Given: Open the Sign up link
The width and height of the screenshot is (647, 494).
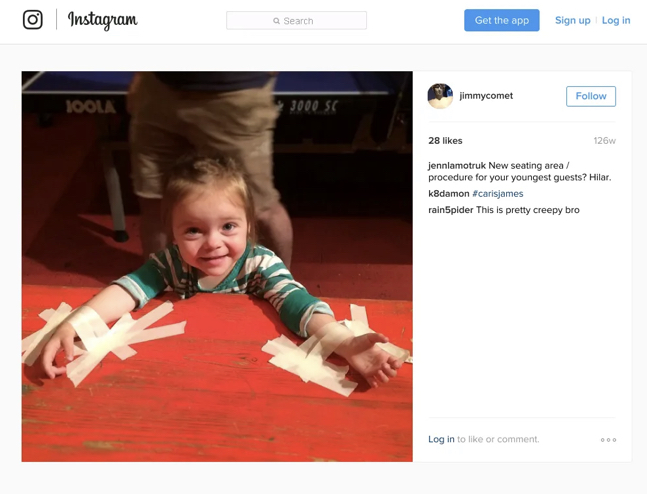Looking at the screenshot, I should pos(572,20).
